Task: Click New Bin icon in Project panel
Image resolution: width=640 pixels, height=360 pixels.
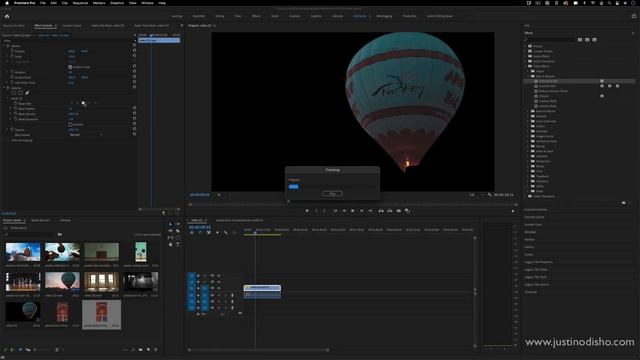Action: click(x=141, y=350)
